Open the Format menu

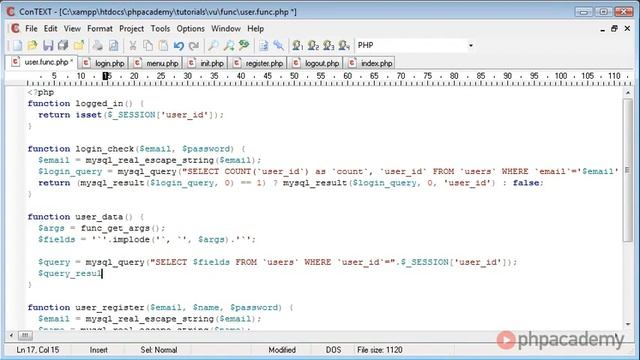click(100, 29)
